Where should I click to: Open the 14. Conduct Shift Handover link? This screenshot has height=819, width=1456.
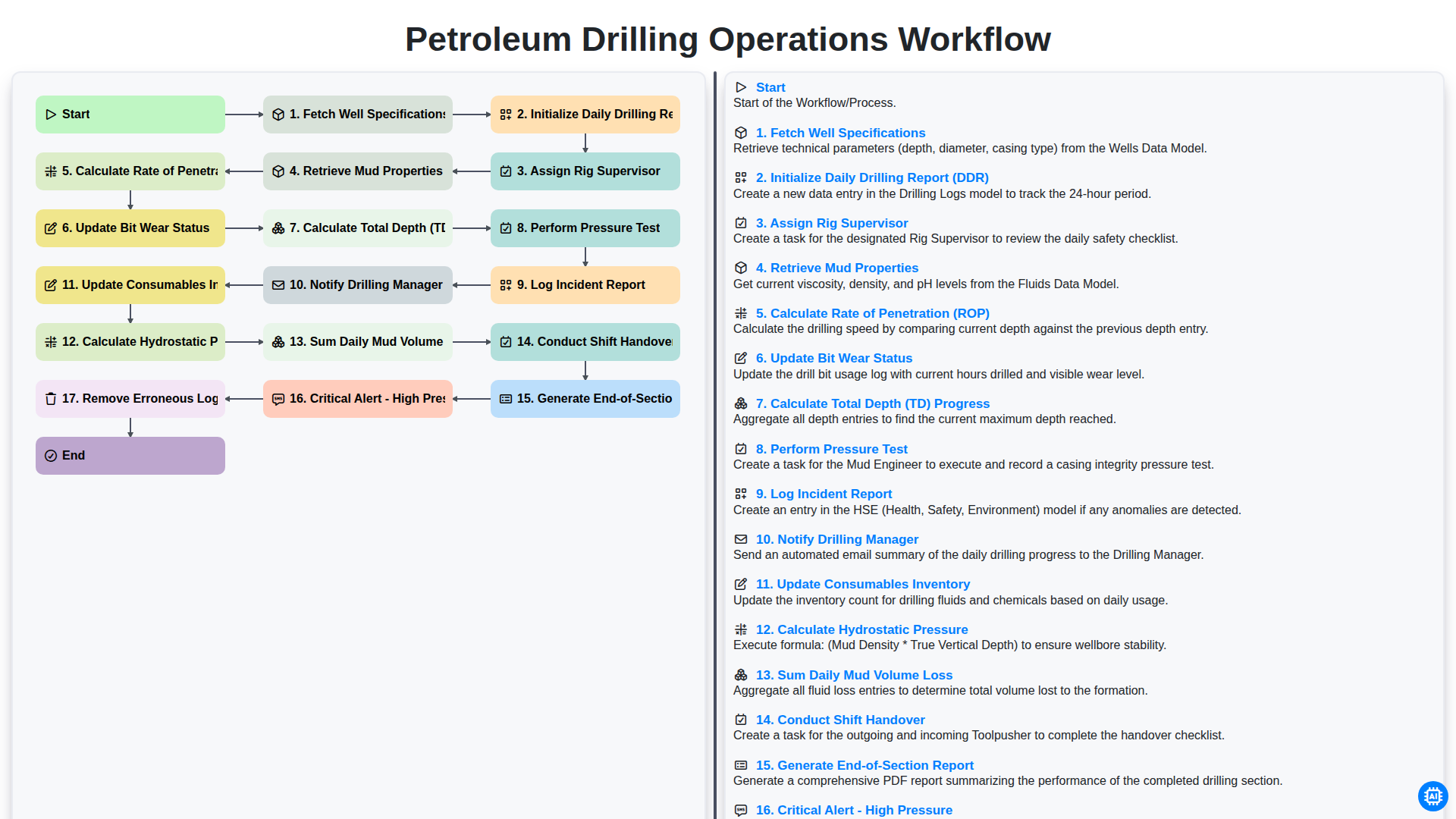(840, 720)
